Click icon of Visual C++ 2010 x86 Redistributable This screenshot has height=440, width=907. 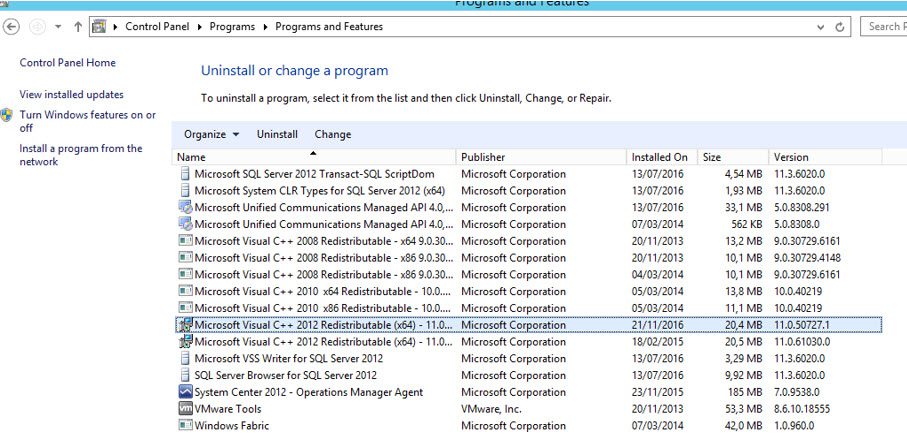click(x=185, y=308)
